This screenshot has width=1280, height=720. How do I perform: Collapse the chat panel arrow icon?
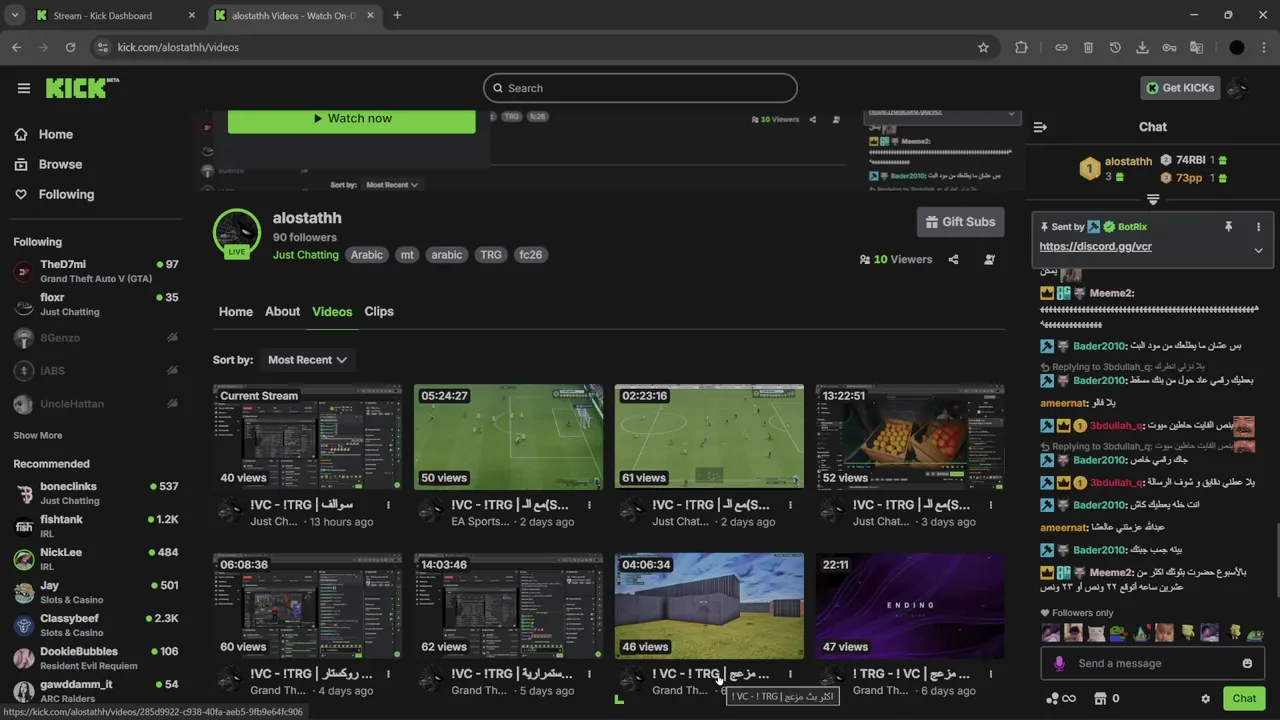[x=1040, y=127]
